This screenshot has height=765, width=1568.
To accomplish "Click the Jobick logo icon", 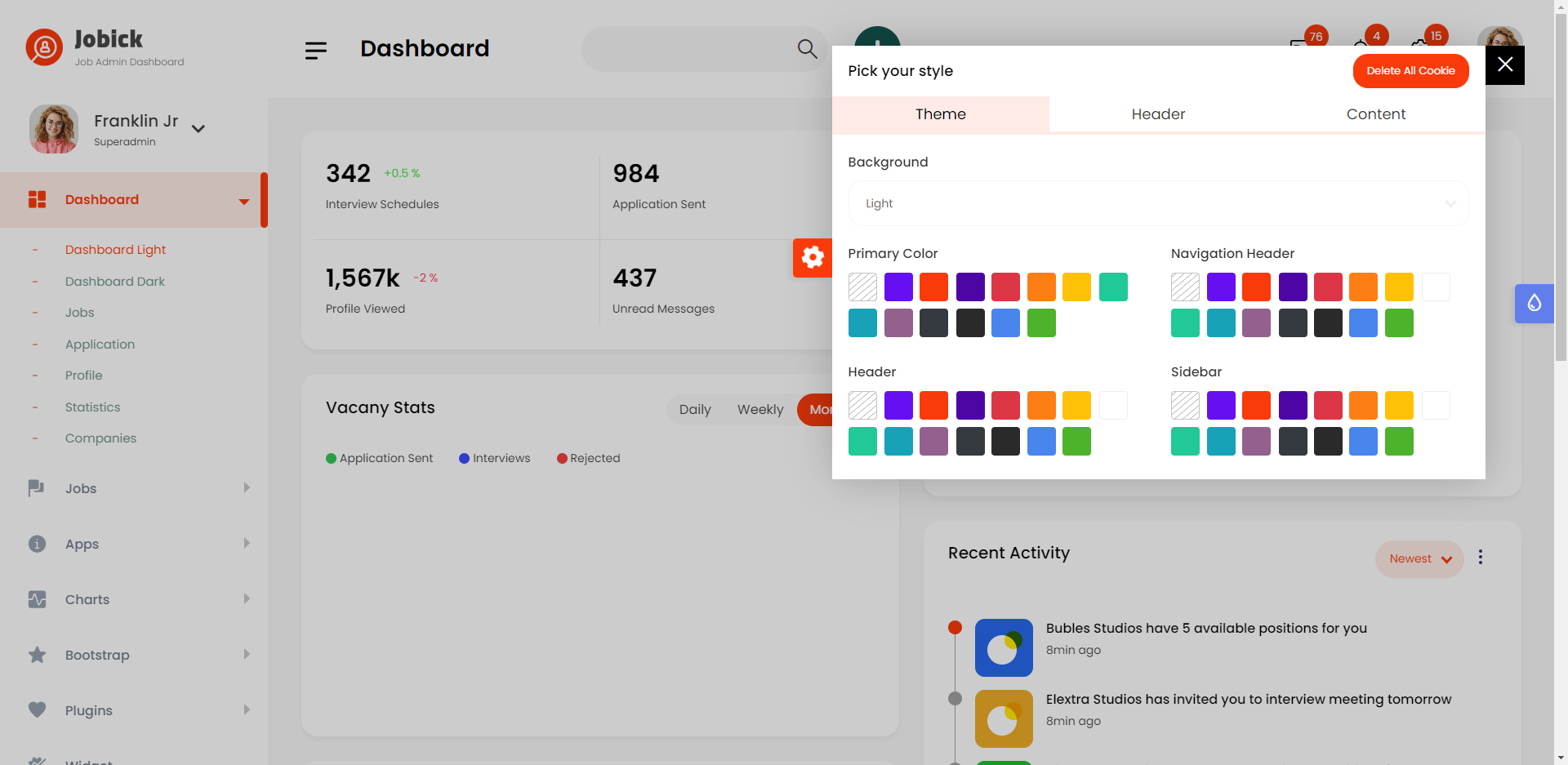I will (x=44, y=48).
